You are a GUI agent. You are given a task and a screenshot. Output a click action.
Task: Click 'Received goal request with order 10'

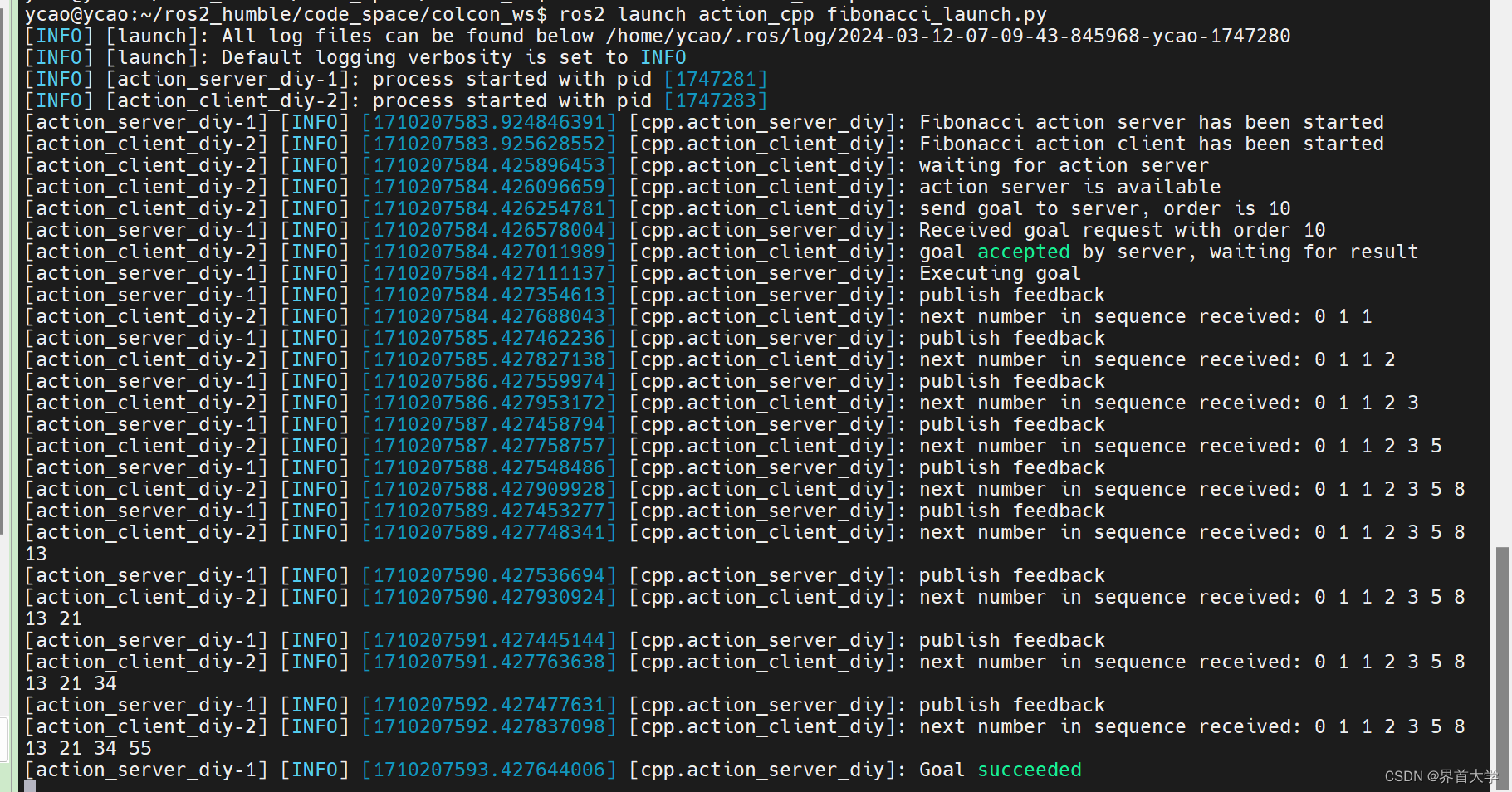[x=1123, y=230]
